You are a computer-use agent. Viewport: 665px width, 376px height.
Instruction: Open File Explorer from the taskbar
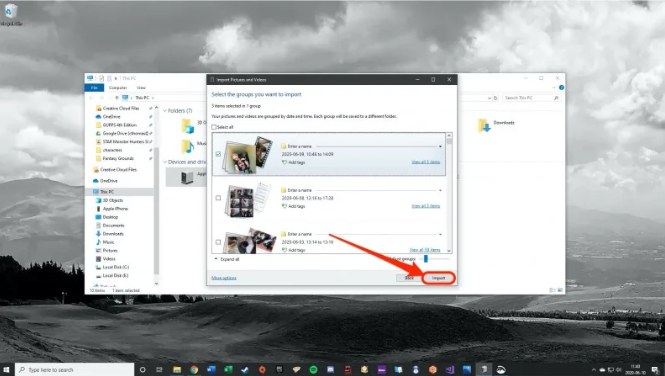[x=177, y=370]
